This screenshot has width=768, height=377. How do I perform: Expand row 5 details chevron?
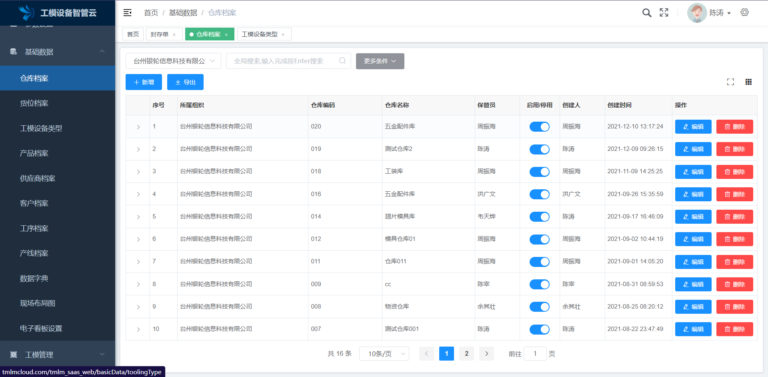point(138,217)
